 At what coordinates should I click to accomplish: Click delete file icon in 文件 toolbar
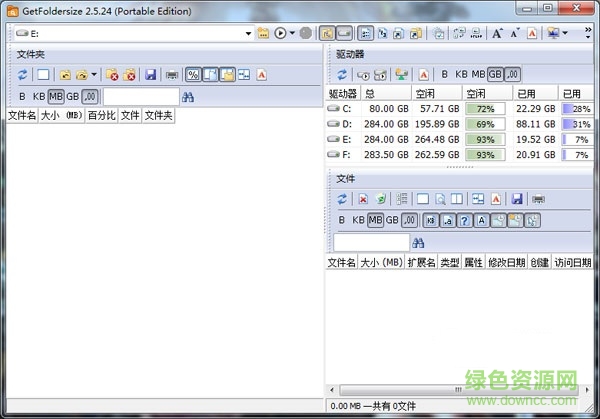point(363,199)
